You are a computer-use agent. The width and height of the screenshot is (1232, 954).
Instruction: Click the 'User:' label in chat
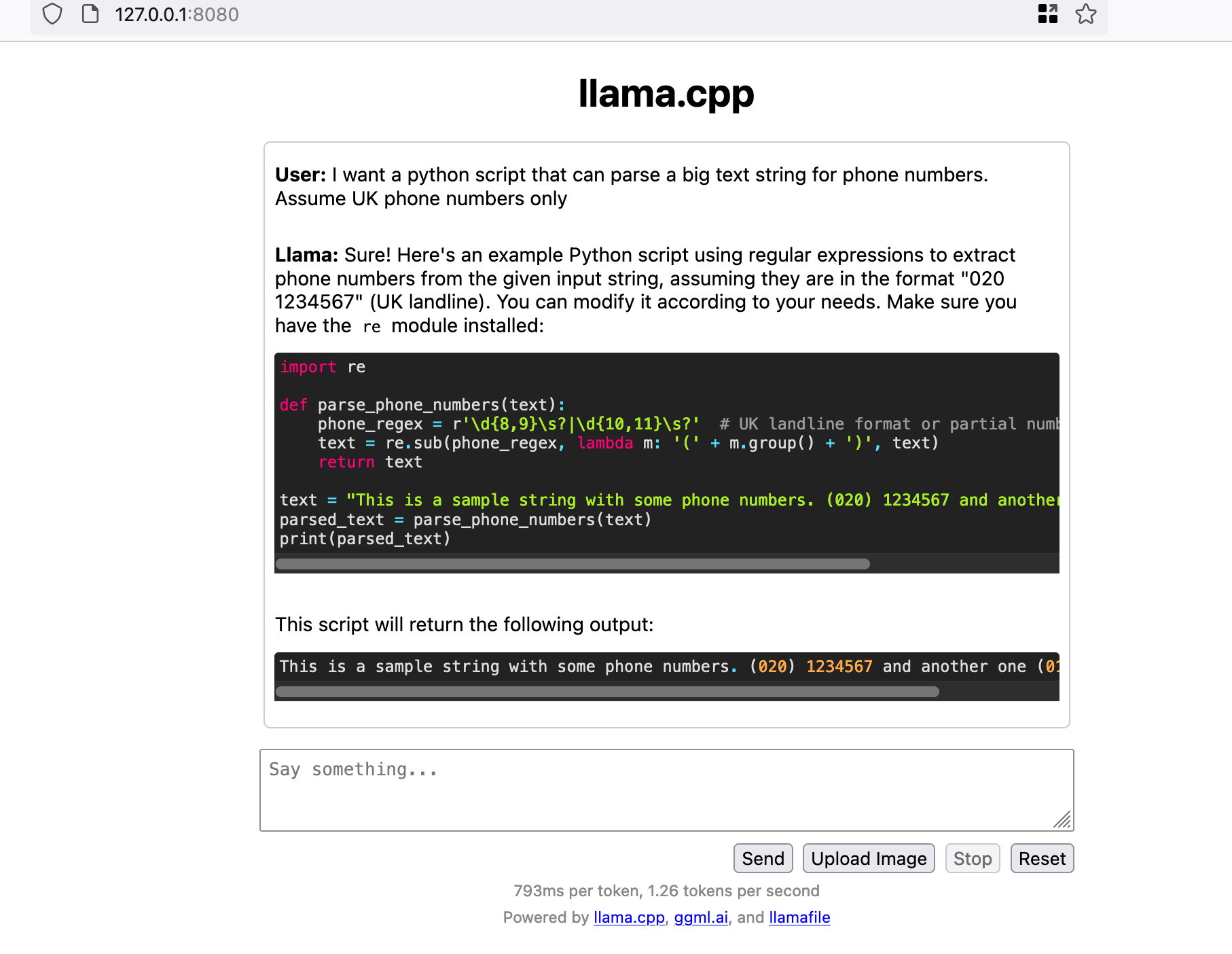click(300, 175)
